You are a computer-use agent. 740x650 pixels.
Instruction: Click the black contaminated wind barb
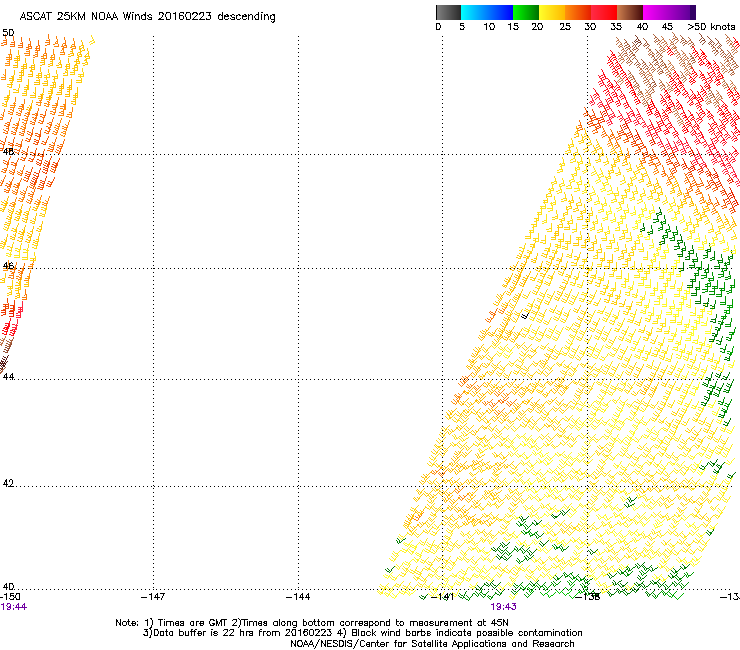tap(525, 314)
